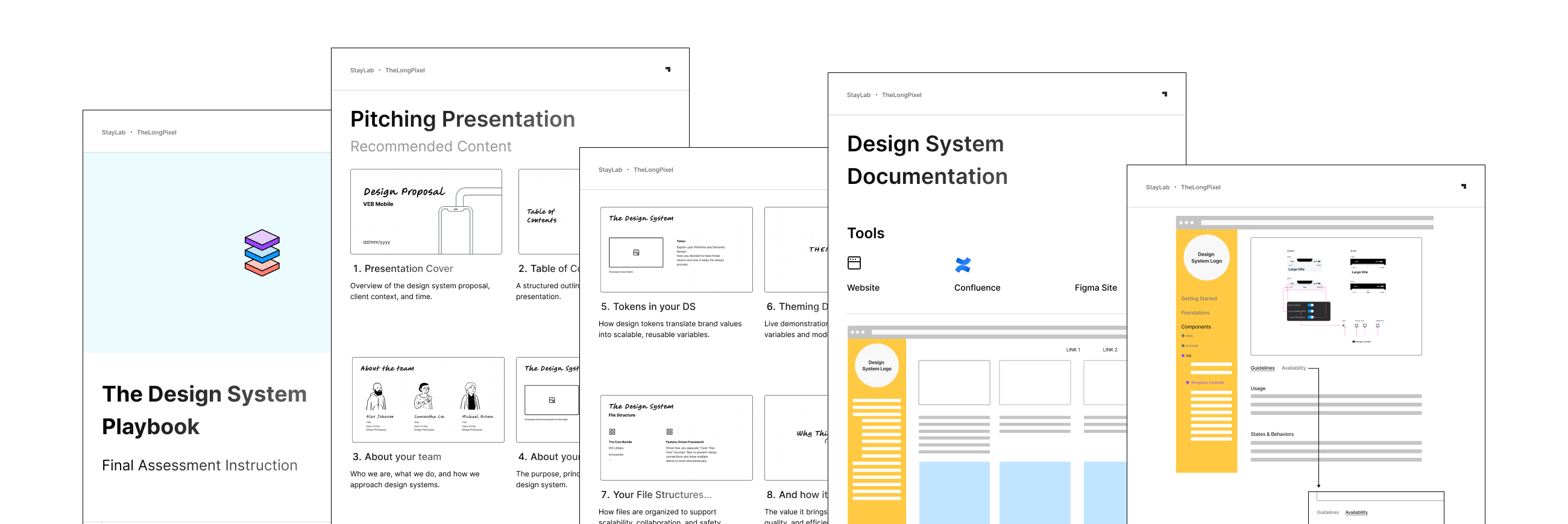This screenshot has width=1568, height=524.
Task: Open the About the team slide thumbnail
Action: 428,400
